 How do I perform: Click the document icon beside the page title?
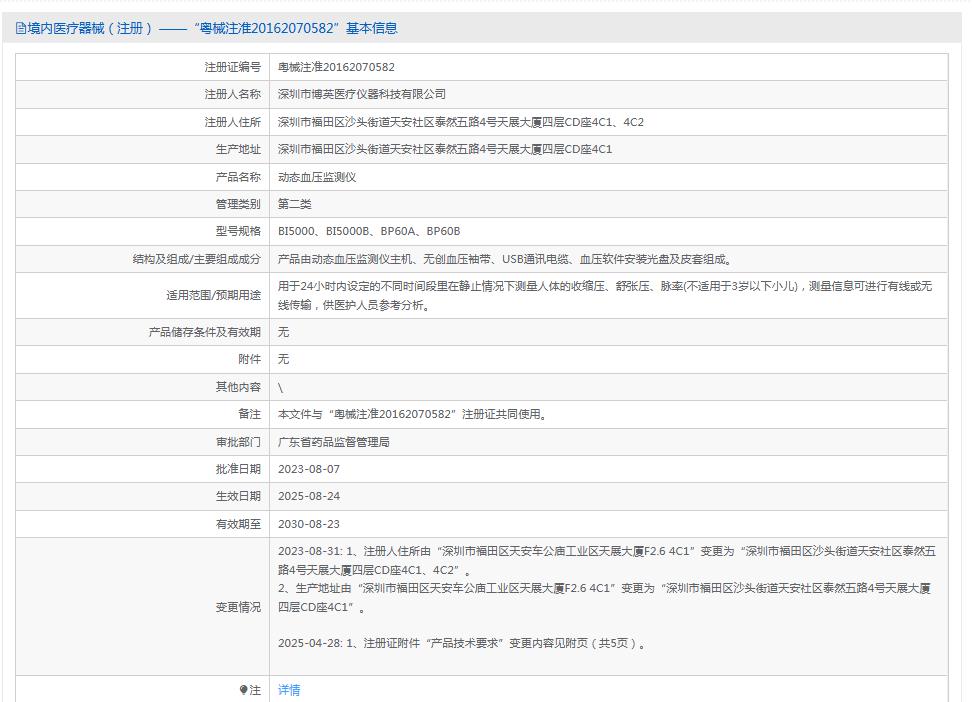[x=21, y=29]
